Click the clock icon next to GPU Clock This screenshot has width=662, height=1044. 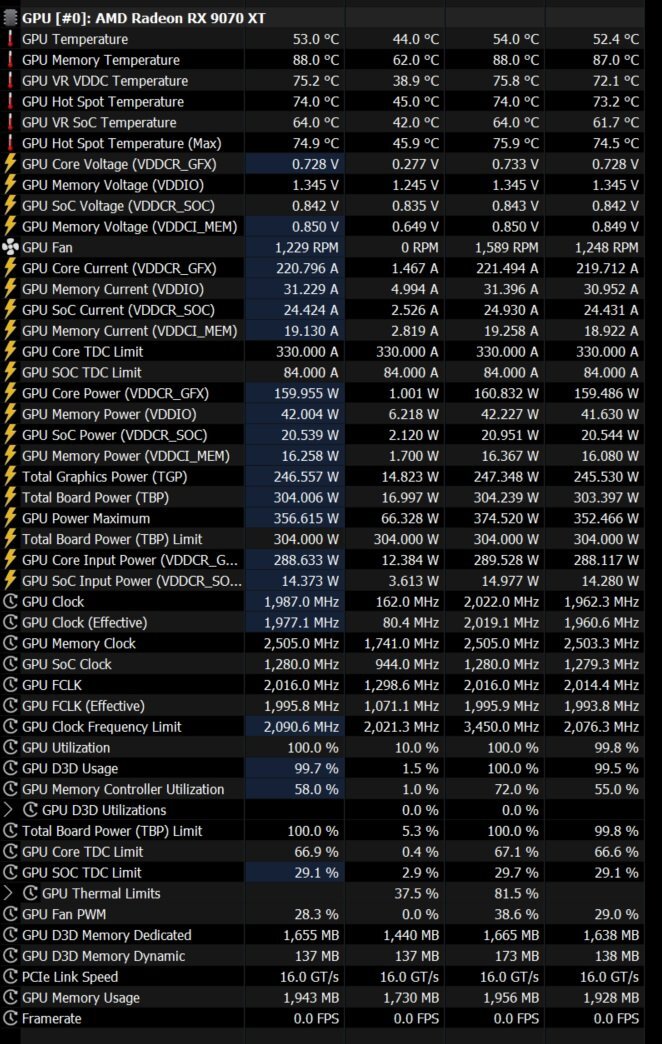(10, 602)
